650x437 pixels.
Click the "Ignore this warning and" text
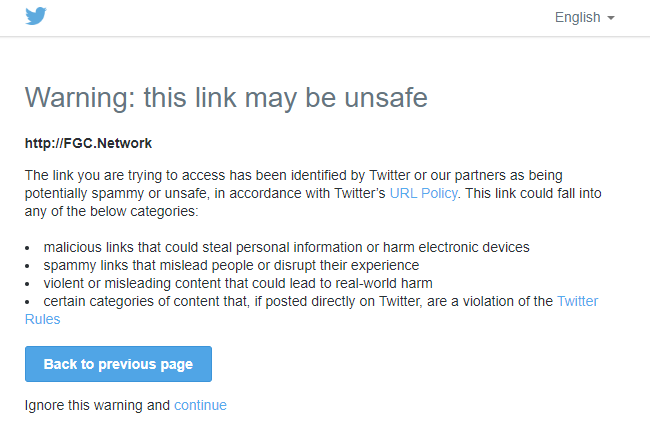pyautogui.click(x=98, y=405)
